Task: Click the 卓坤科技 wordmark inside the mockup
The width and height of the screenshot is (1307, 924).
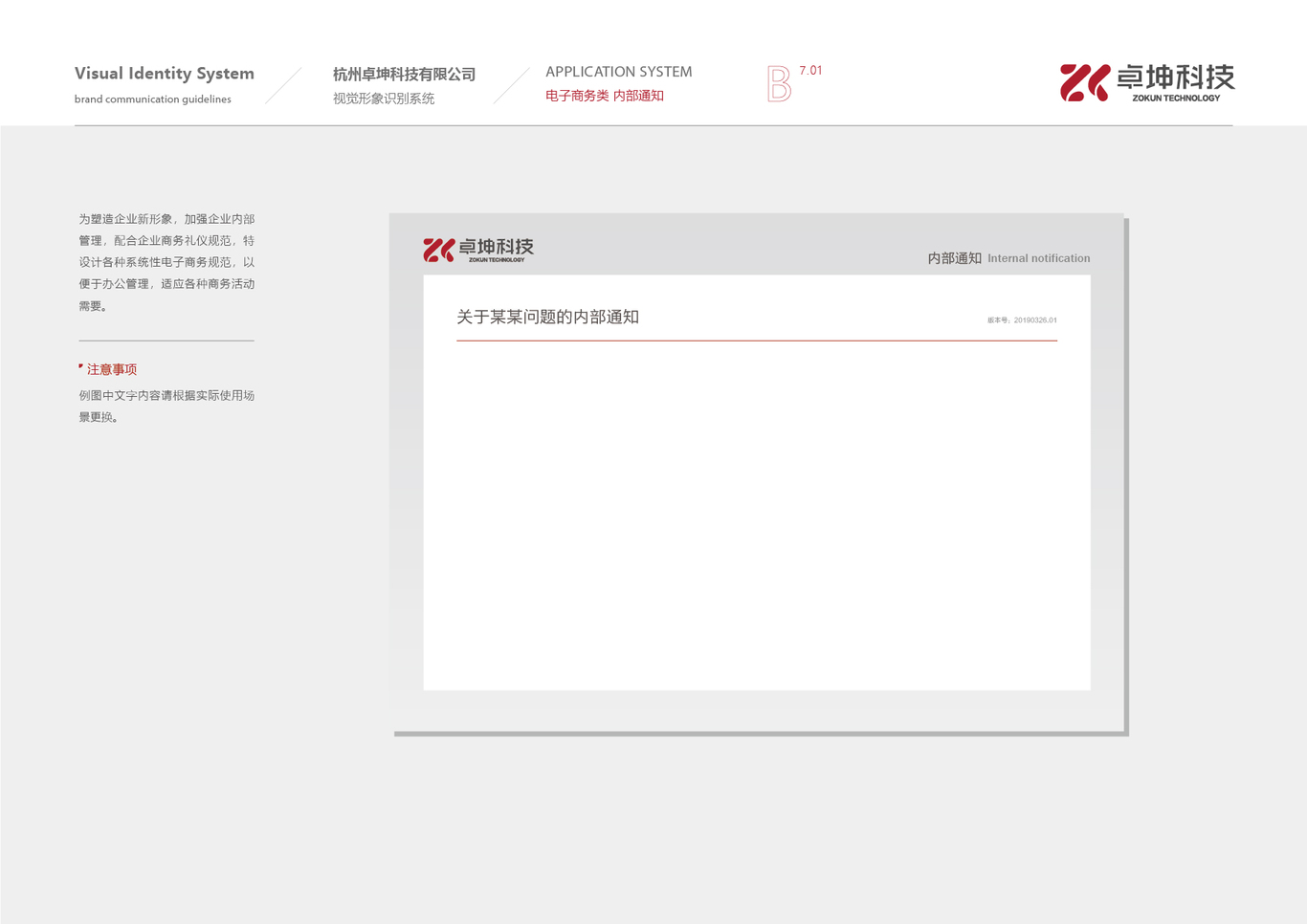Action: click(x=496, y=248)
